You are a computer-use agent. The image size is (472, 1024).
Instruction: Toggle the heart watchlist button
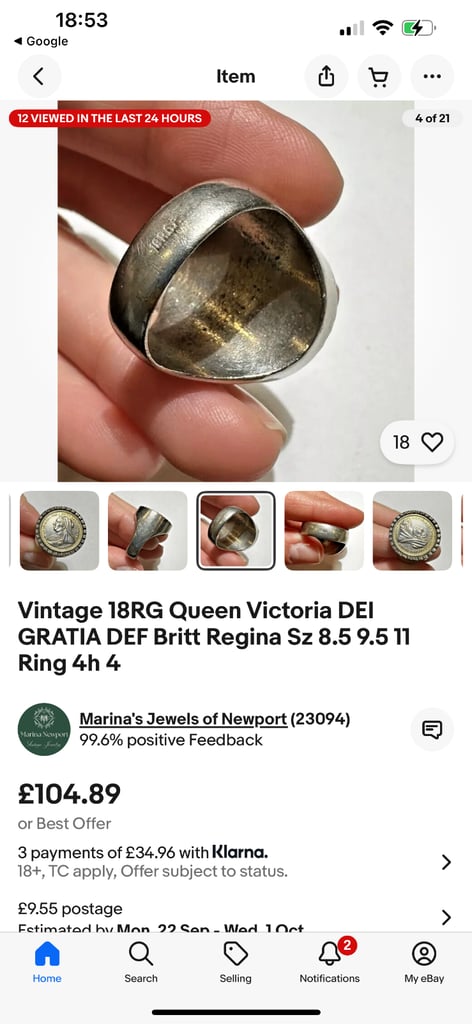pos(417,442)
